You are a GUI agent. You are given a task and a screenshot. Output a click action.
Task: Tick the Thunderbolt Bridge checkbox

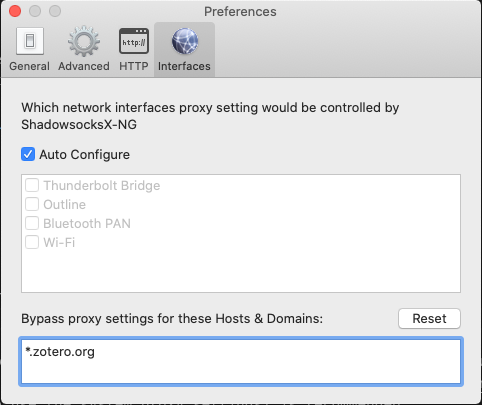click(32, 185)
